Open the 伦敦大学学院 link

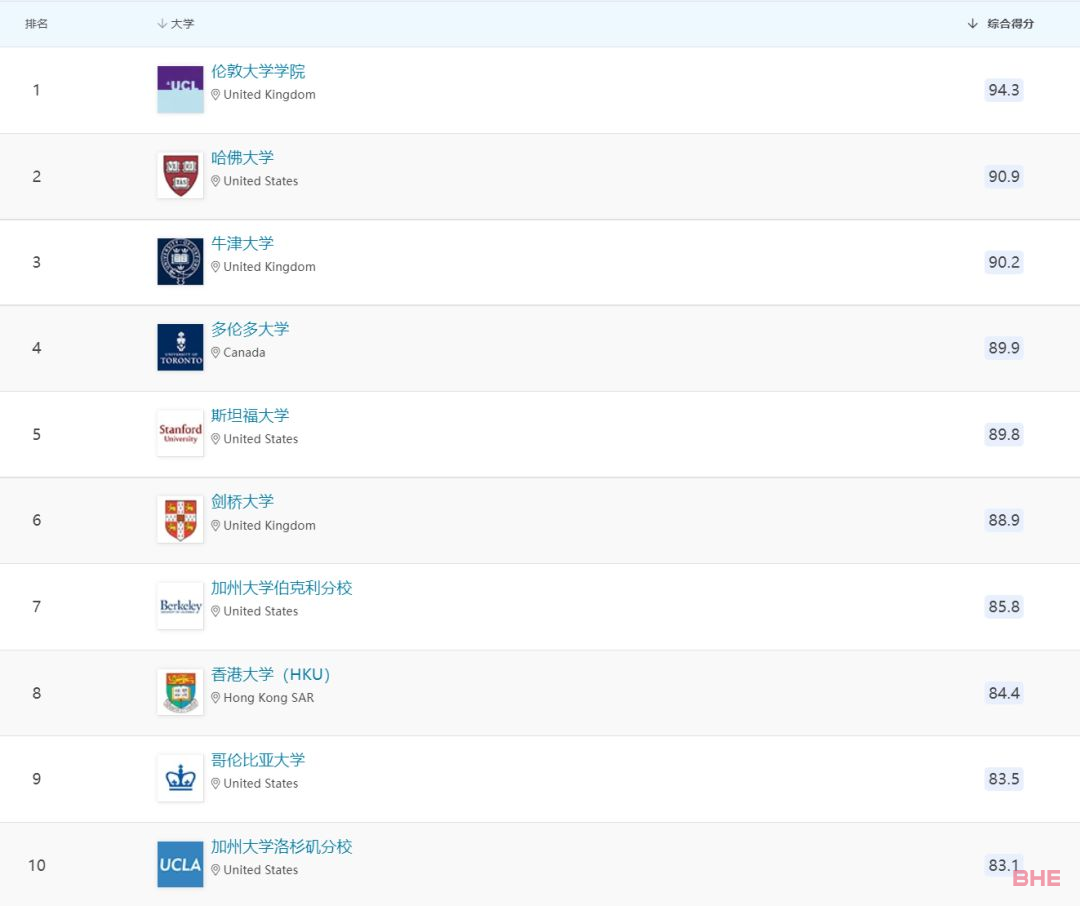(x=258, y=72)
